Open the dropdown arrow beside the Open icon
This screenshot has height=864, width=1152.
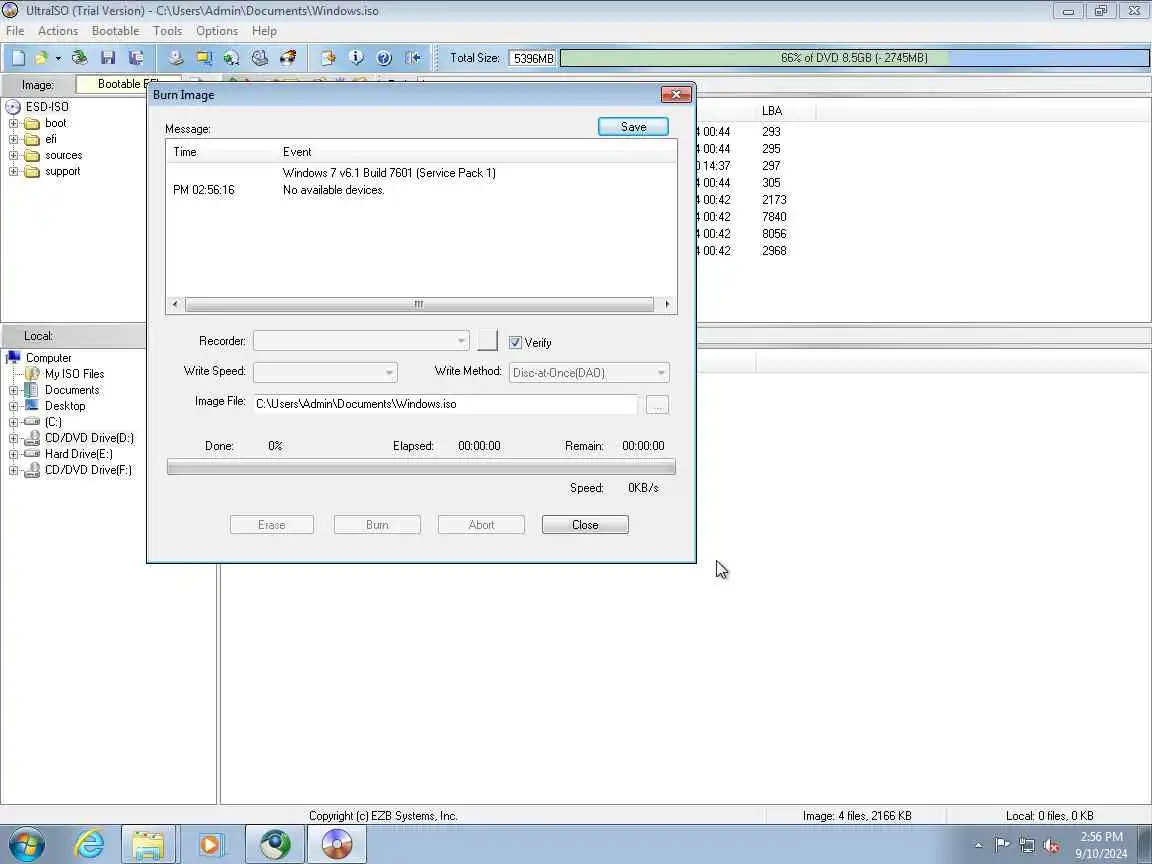coord(58,58)
